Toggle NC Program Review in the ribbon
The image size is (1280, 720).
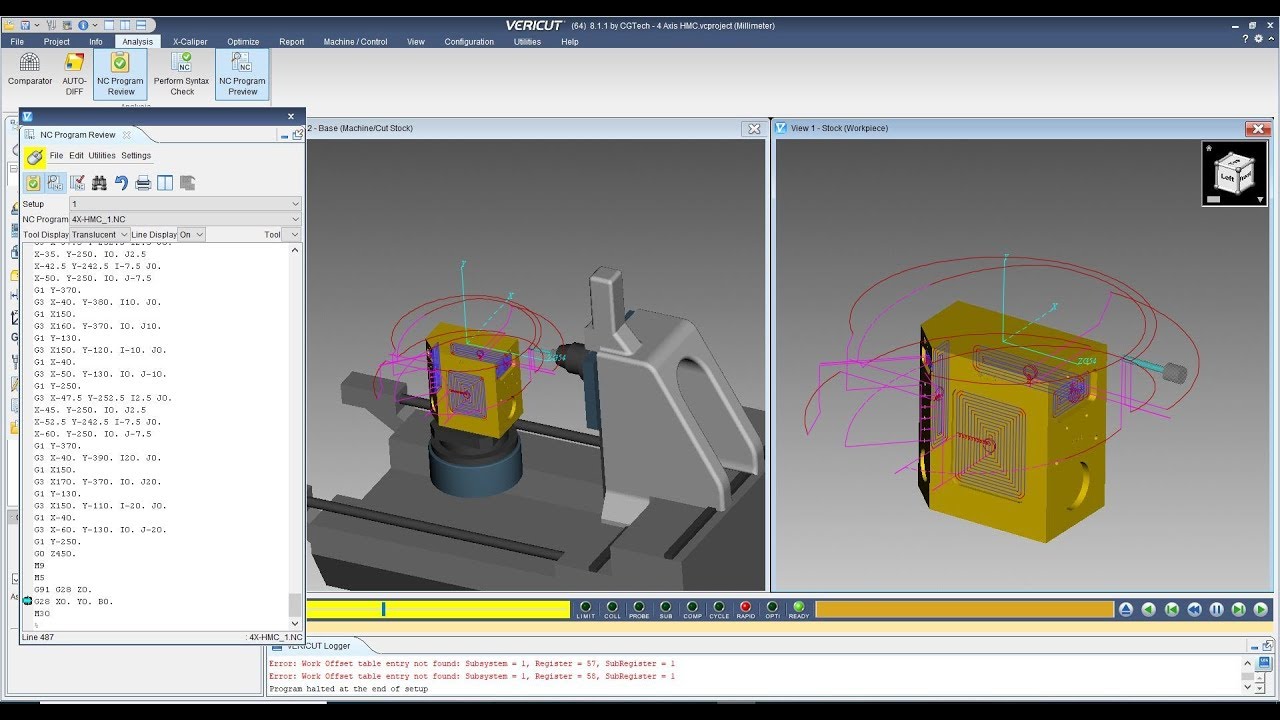coord(120,74)
